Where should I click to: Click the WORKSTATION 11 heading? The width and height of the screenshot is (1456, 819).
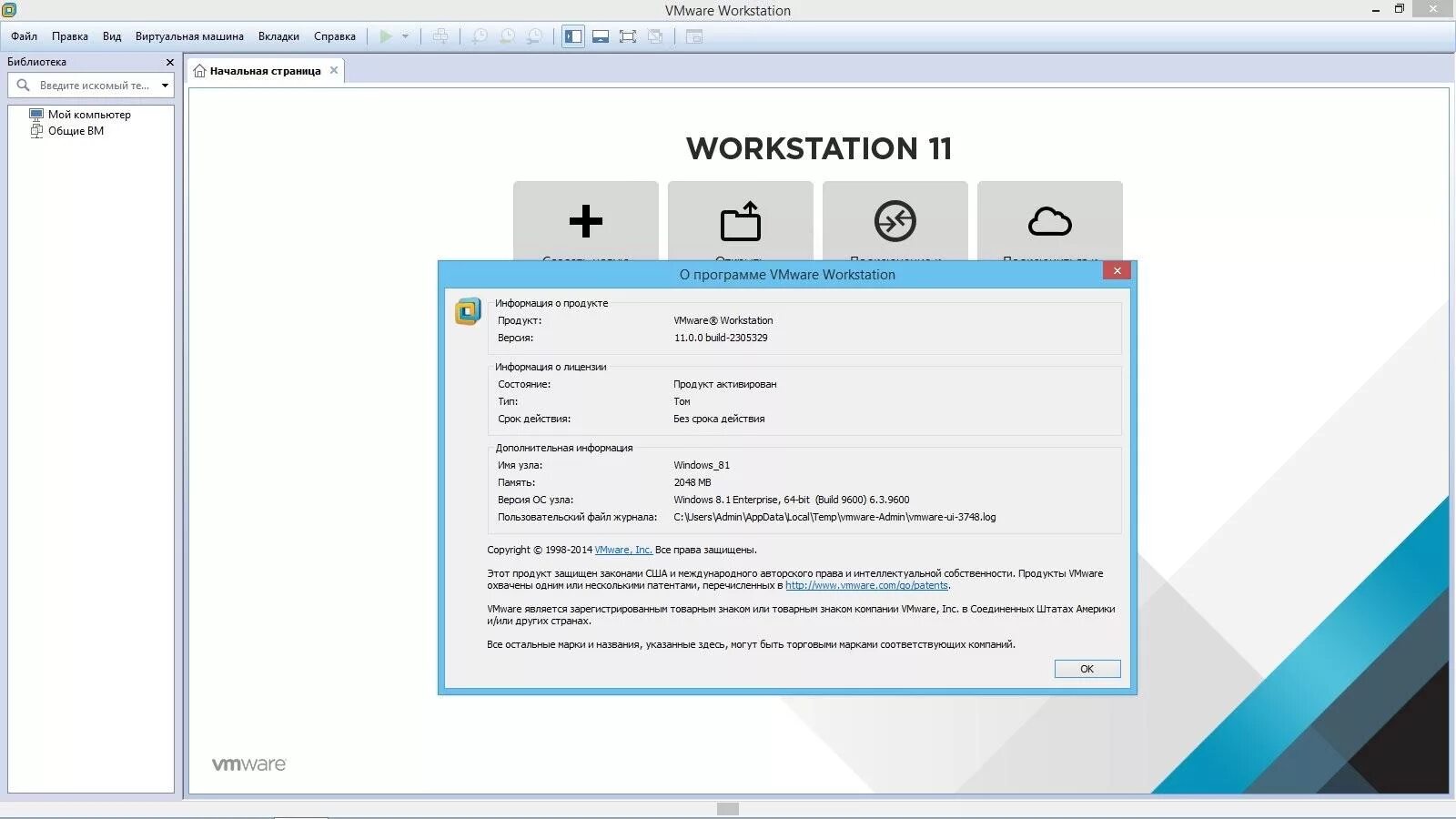coord(819,148)
